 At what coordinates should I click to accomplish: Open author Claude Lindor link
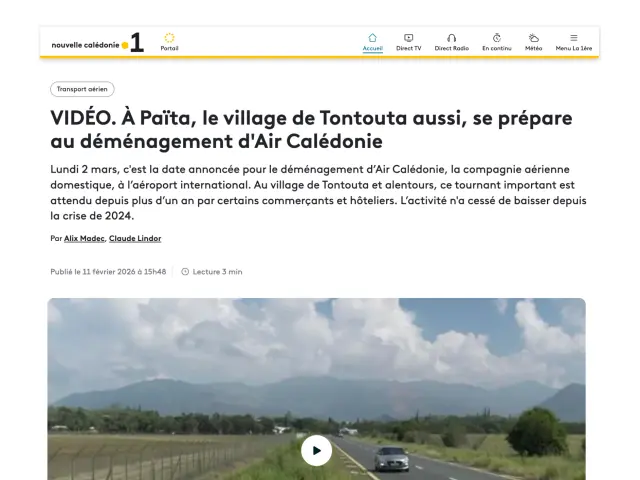coord(135,238)
